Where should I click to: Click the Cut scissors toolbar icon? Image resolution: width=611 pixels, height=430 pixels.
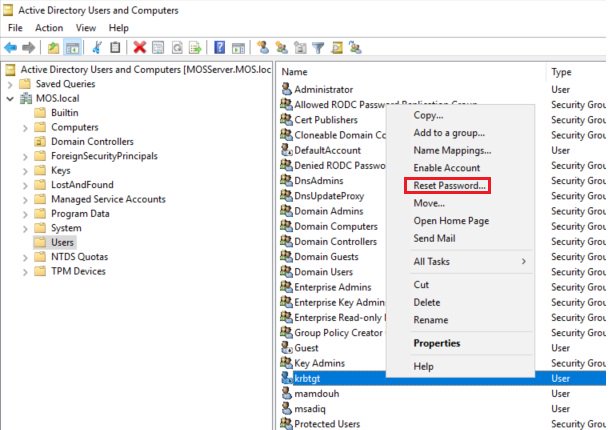click(97, 48)
